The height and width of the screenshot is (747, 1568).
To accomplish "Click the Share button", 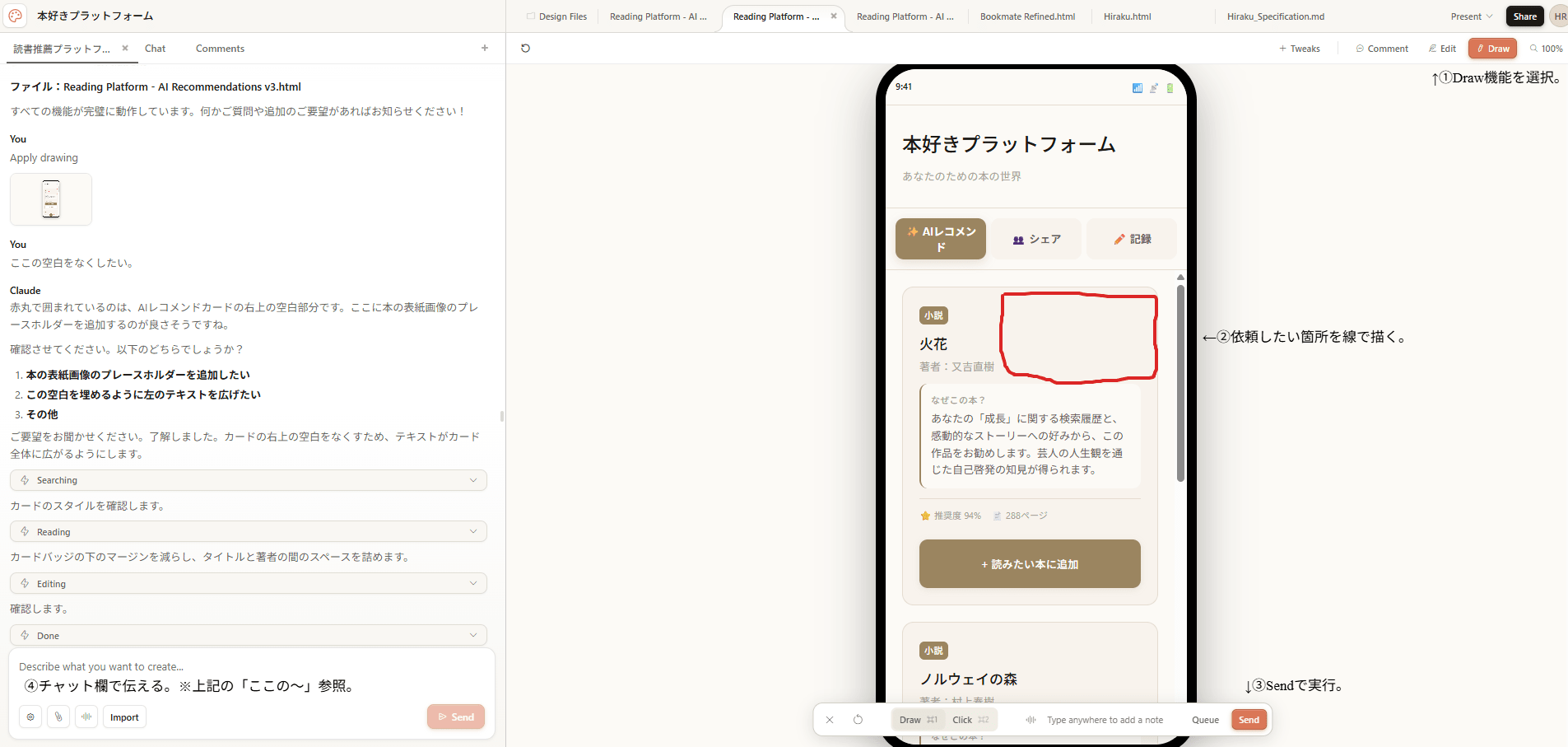I will (x=1524, y=16).
